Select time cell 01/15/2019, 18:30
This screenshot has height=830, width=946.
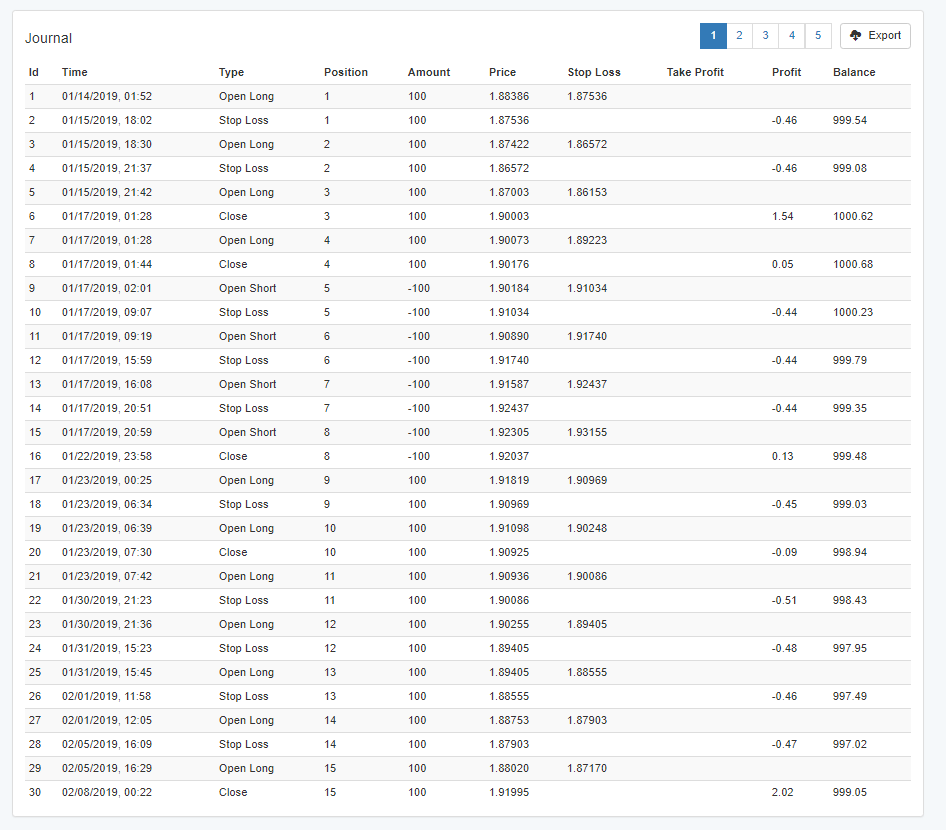(107, 144)
